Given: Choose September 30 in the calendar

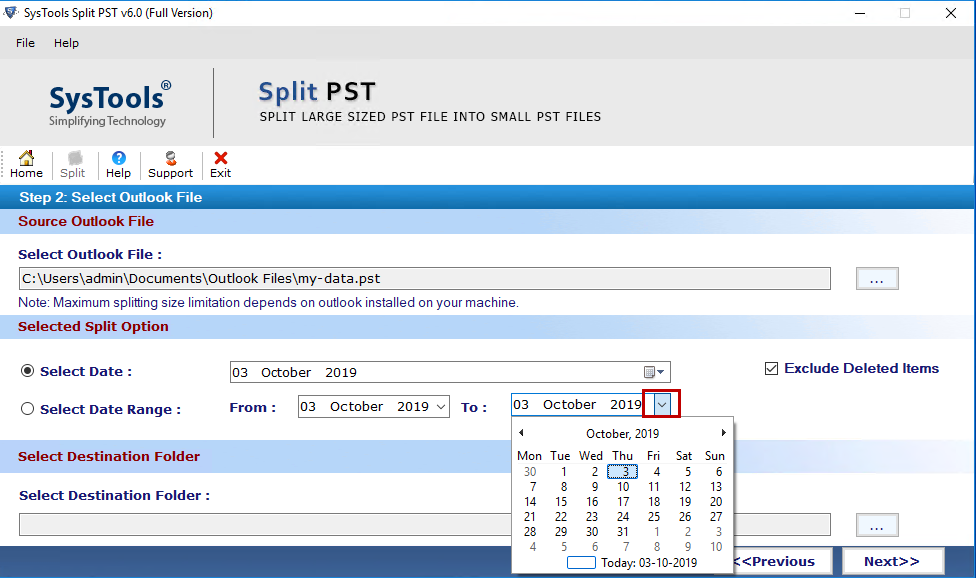Looking at the screenshot, I should (x=530, y=472).
